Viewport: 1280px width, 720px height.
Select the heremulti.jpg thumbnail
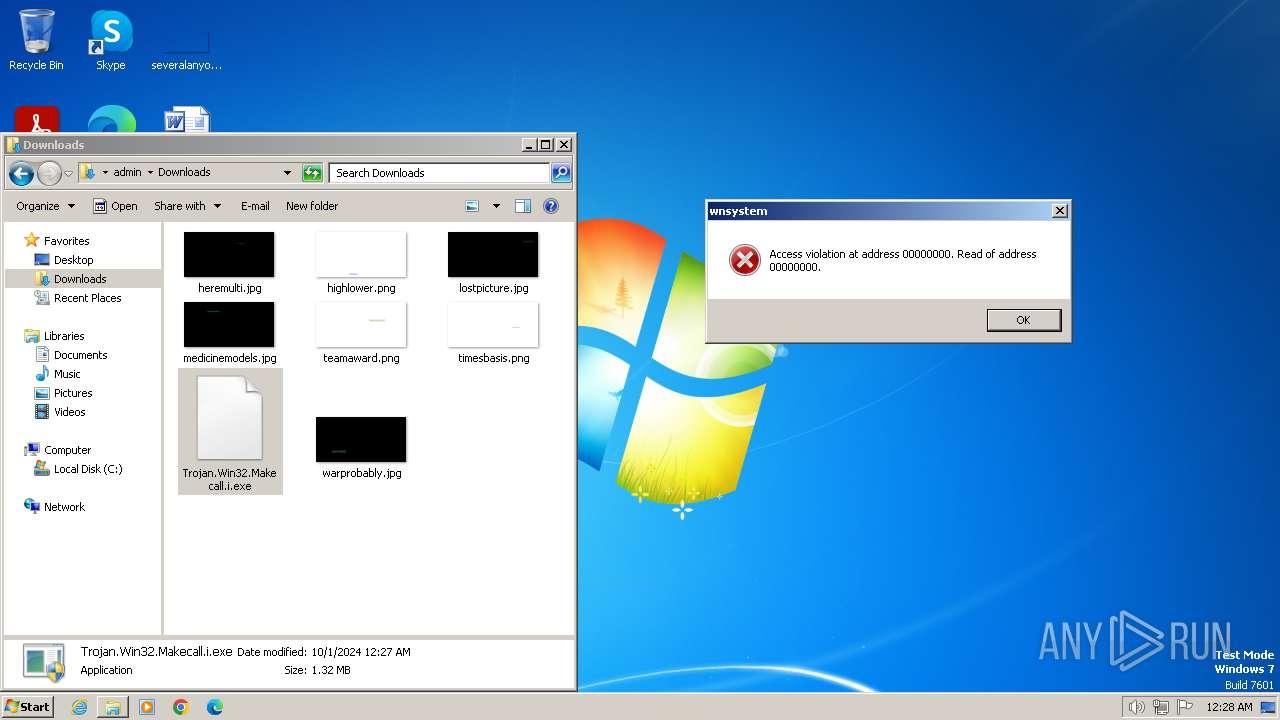(x=229, y=254)
